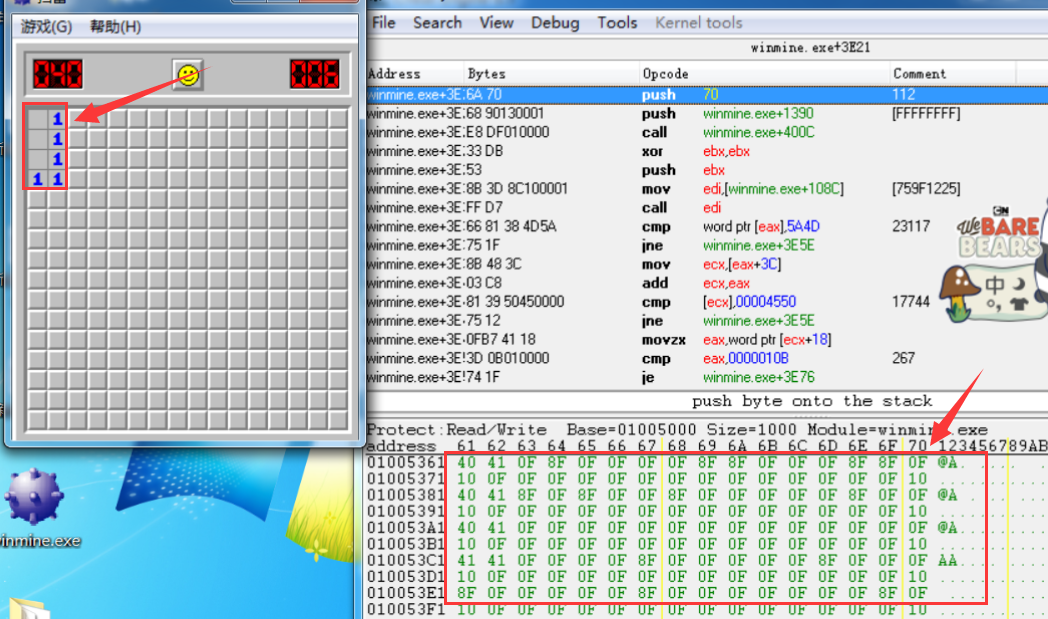
Task: Click the moon icon on IME bar
Action: [1019, 284]
